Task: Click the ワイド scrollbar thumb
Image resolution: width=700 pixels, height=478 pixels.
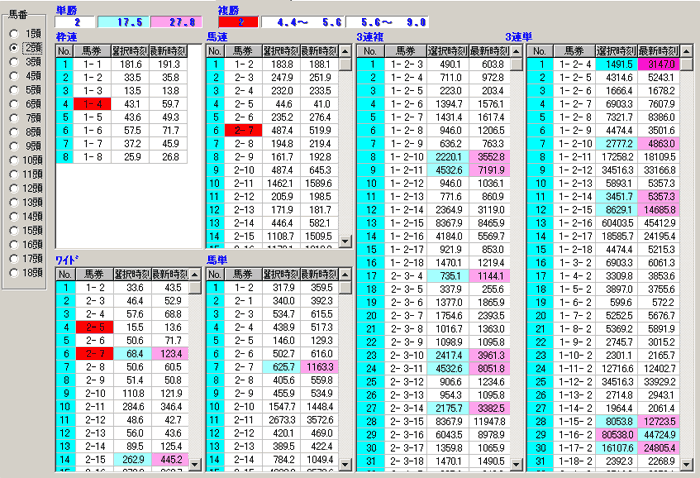Action: pos(195,287)
